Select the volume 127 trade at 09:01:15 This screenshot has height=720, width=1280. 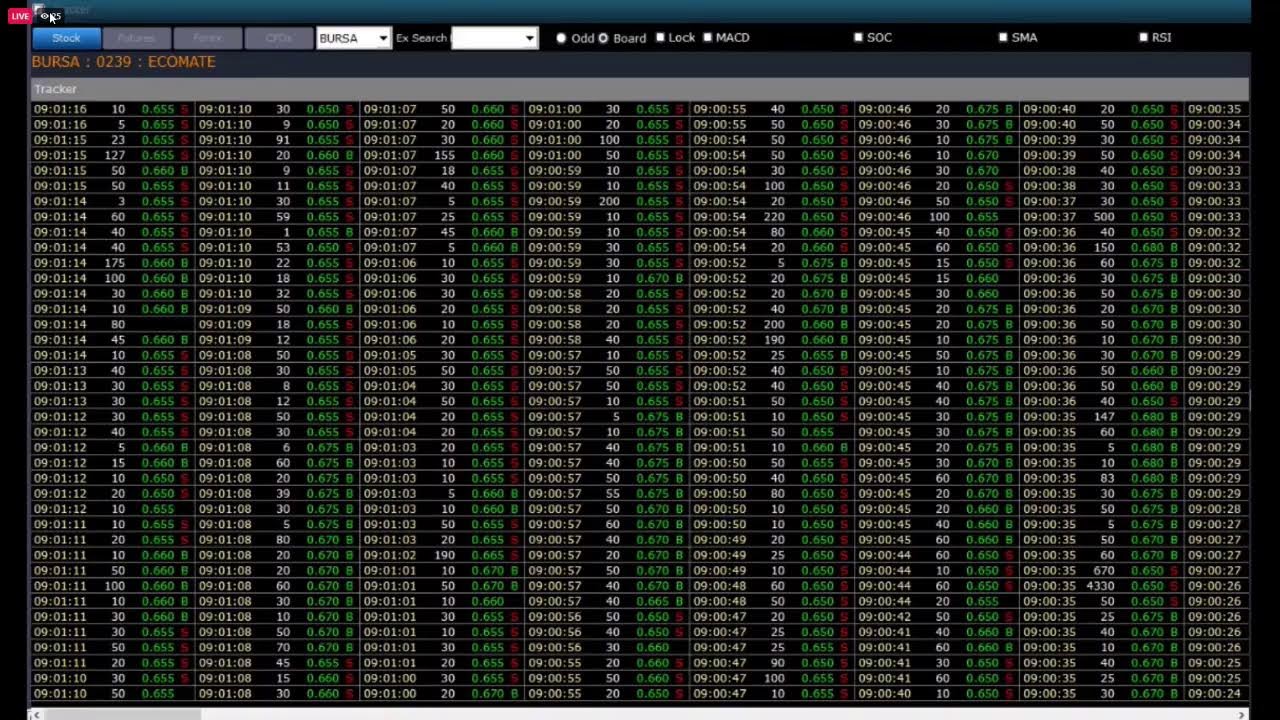click(x=113, y=155)
